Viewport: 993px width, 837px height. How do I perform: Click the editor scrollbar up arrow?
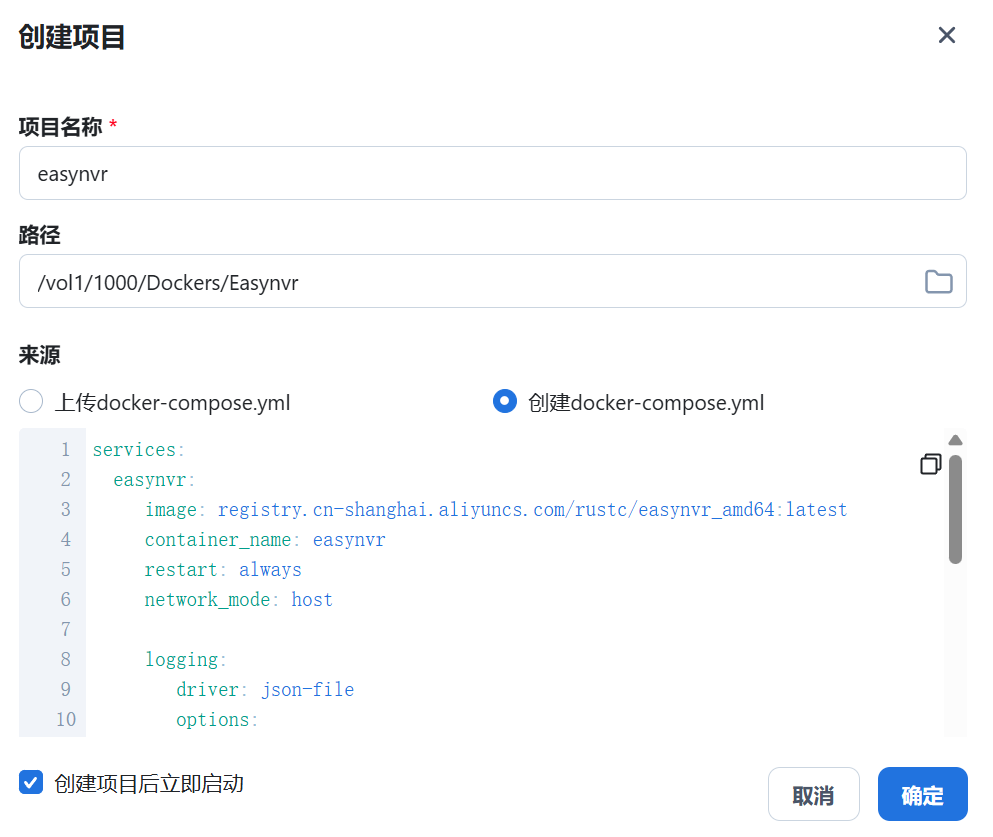(x=956, y=440)
